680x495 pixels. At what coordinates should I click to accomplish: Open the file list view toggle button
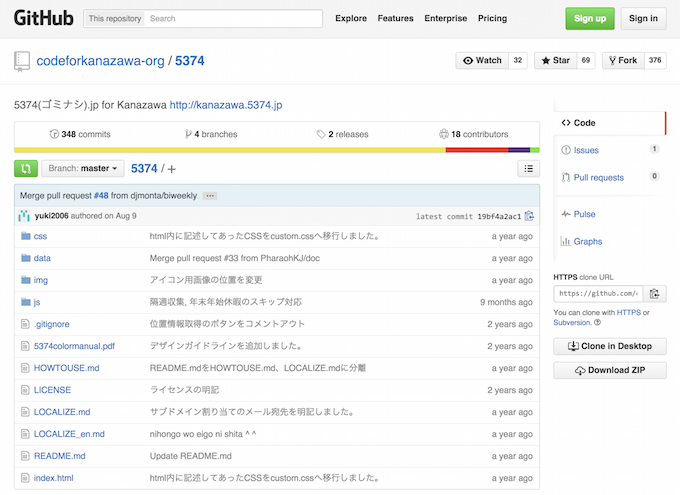(x=529, y=169)
